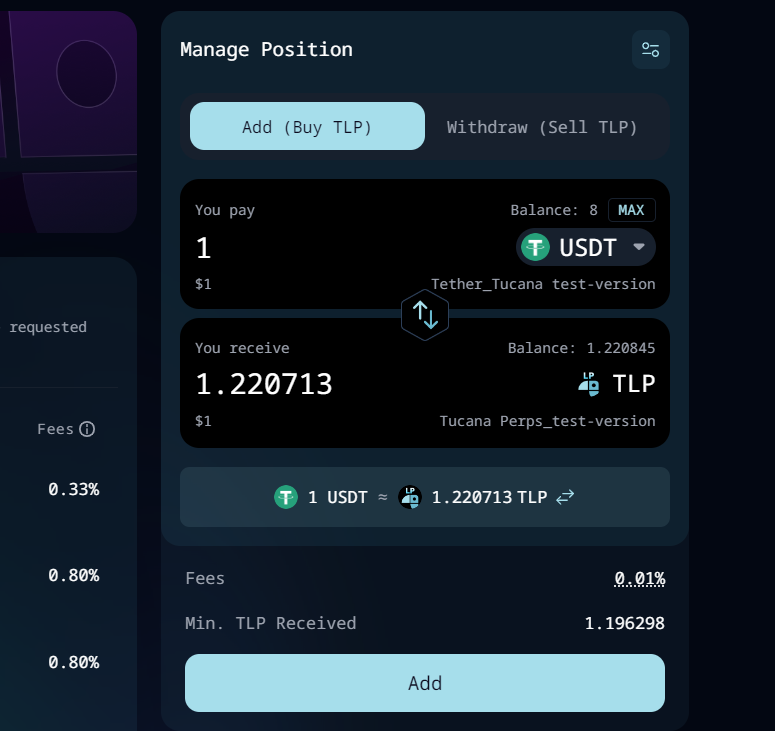Viewport: 775px width, 731px height.
Task: Click the green USDT token logo
Action: click(536, 247)
